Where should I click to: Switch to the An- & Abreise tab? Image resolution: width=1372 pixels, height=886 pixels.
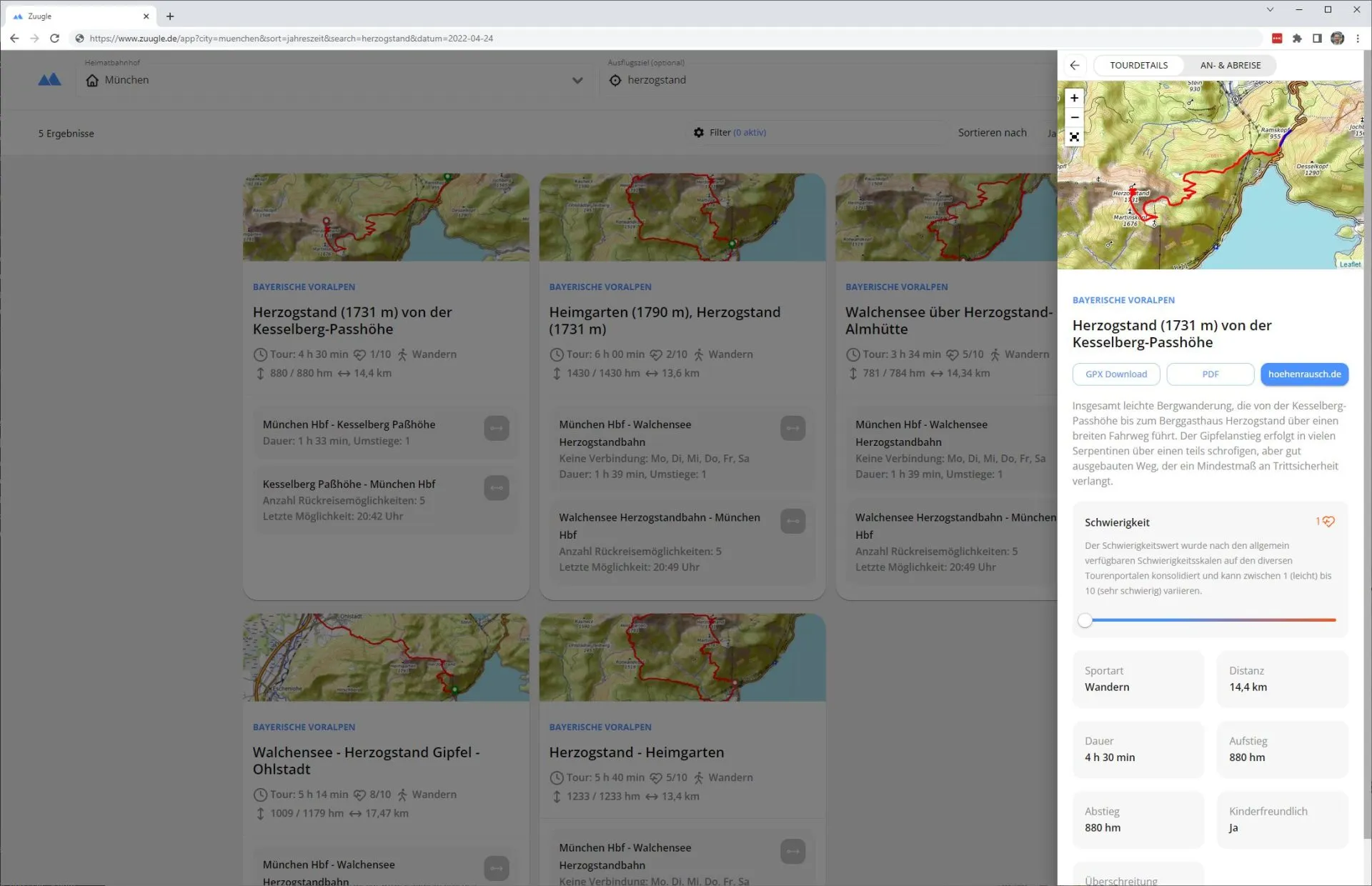[1230, 65]
